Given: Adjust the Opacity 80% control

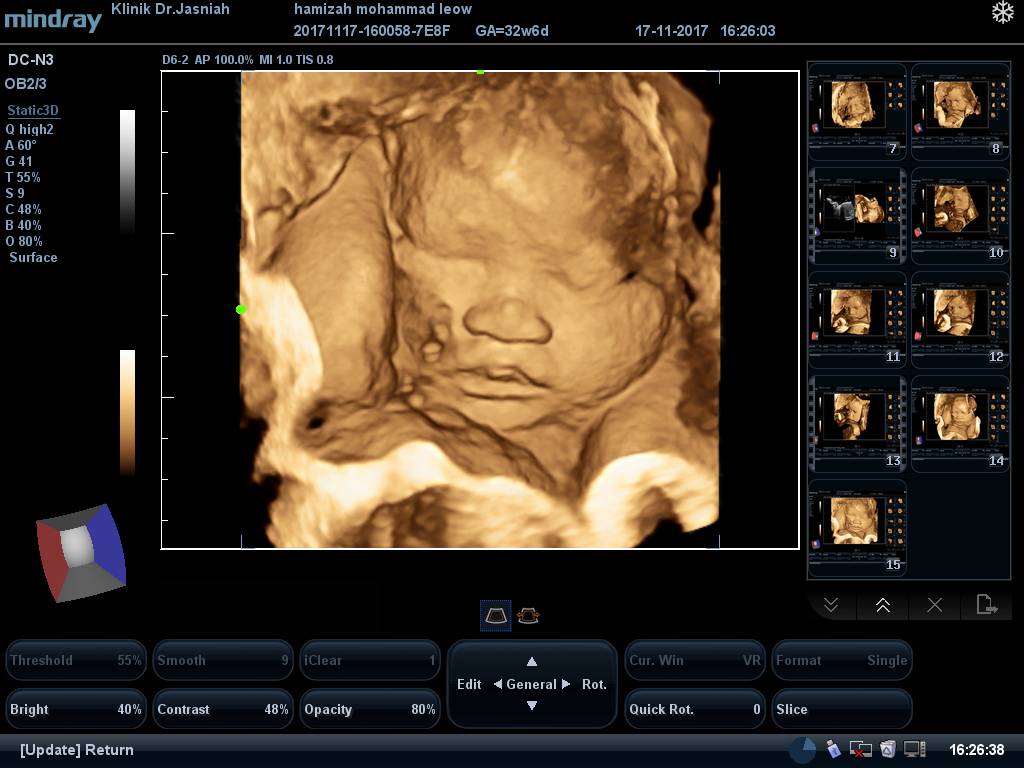Looking at the screenshot, I should (x=369, y=709).
